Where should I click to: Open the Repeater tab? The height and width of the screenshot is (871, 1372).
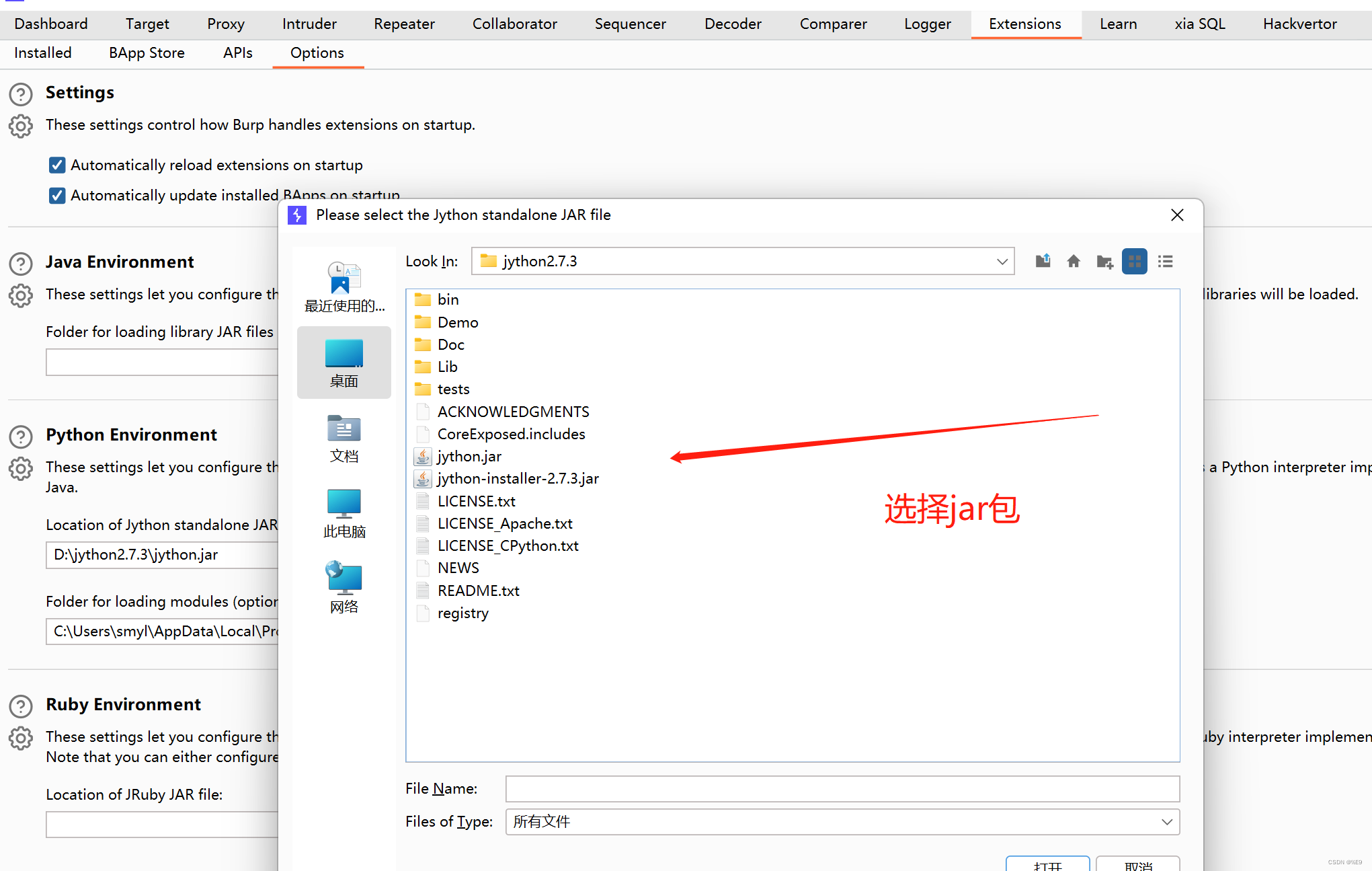point(404,24)
